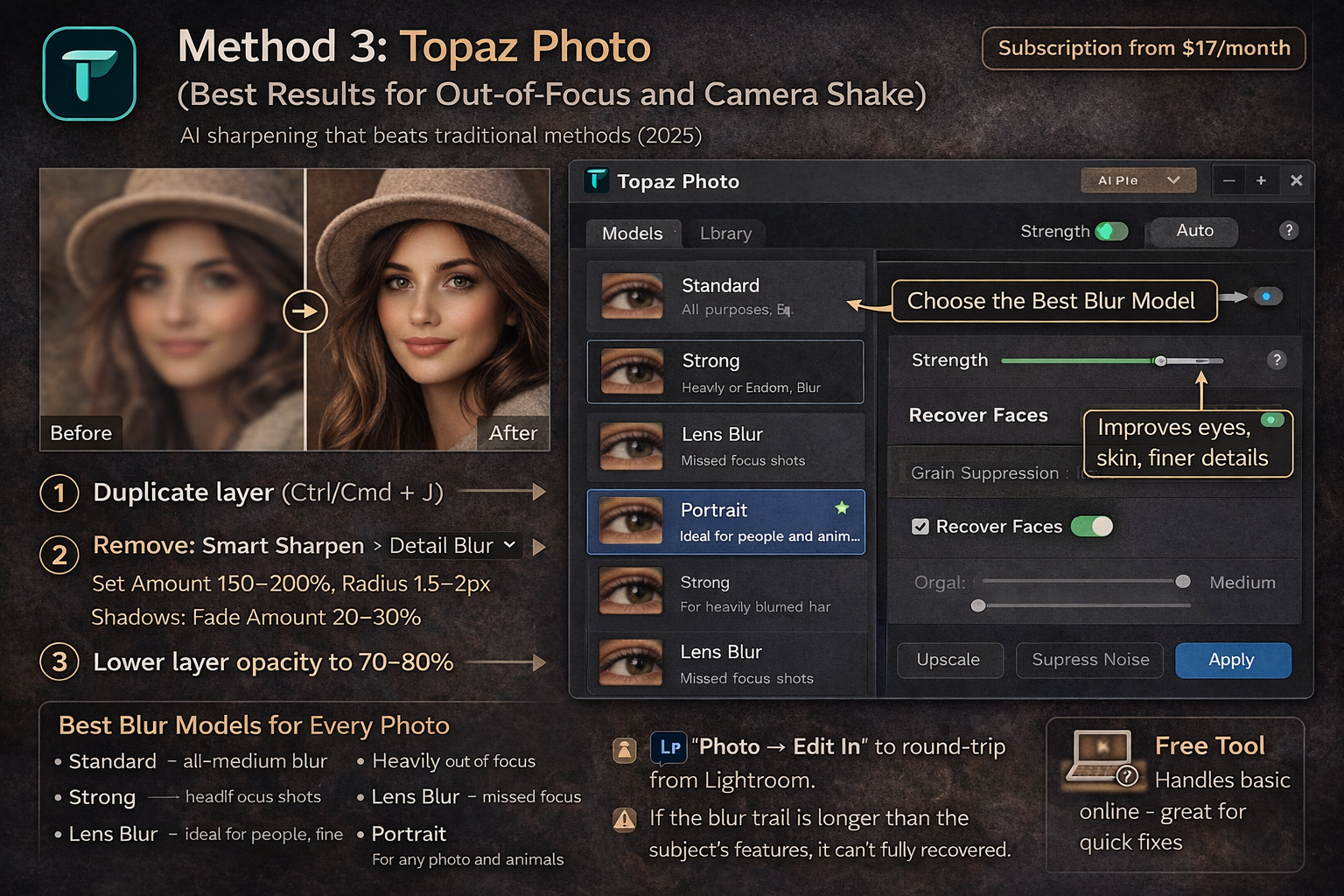Click the Apply button
This screenshot has height=896, width=1344.
(1232, 660)
